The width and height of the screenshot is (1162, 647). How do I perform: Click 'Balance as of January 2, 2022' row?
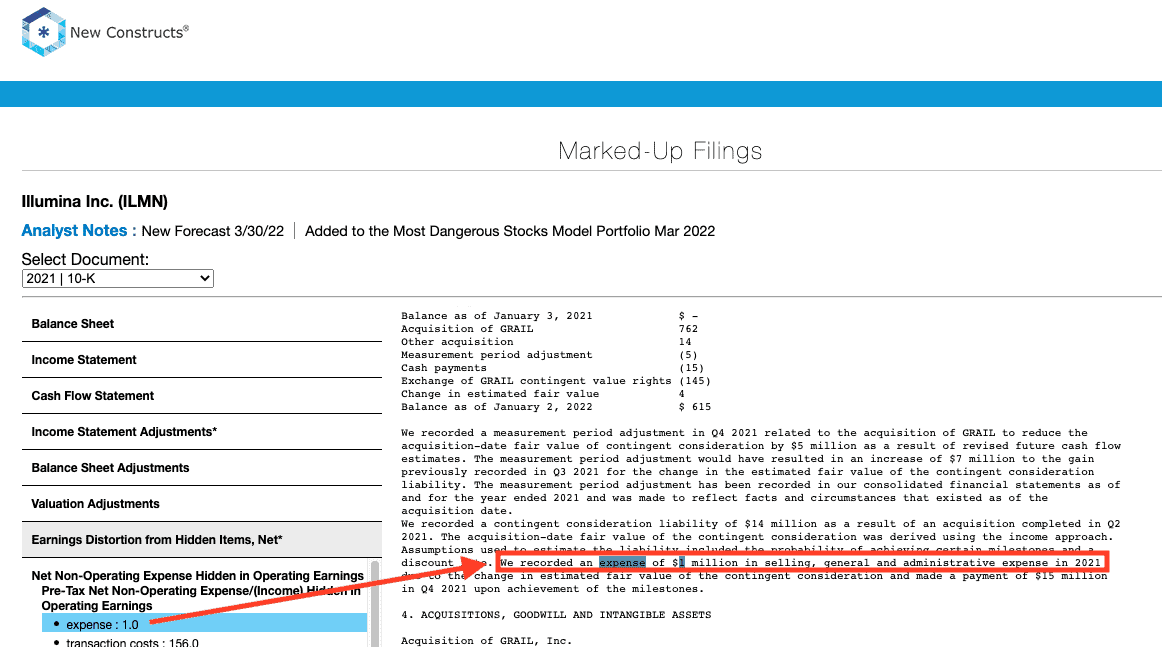pos(556,407)
